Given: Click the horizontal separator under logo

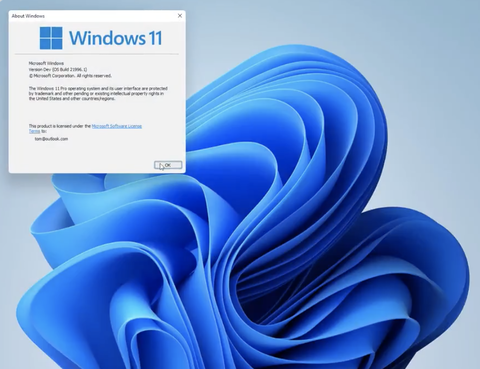Looking at the screenshot, I should [97, 54].
